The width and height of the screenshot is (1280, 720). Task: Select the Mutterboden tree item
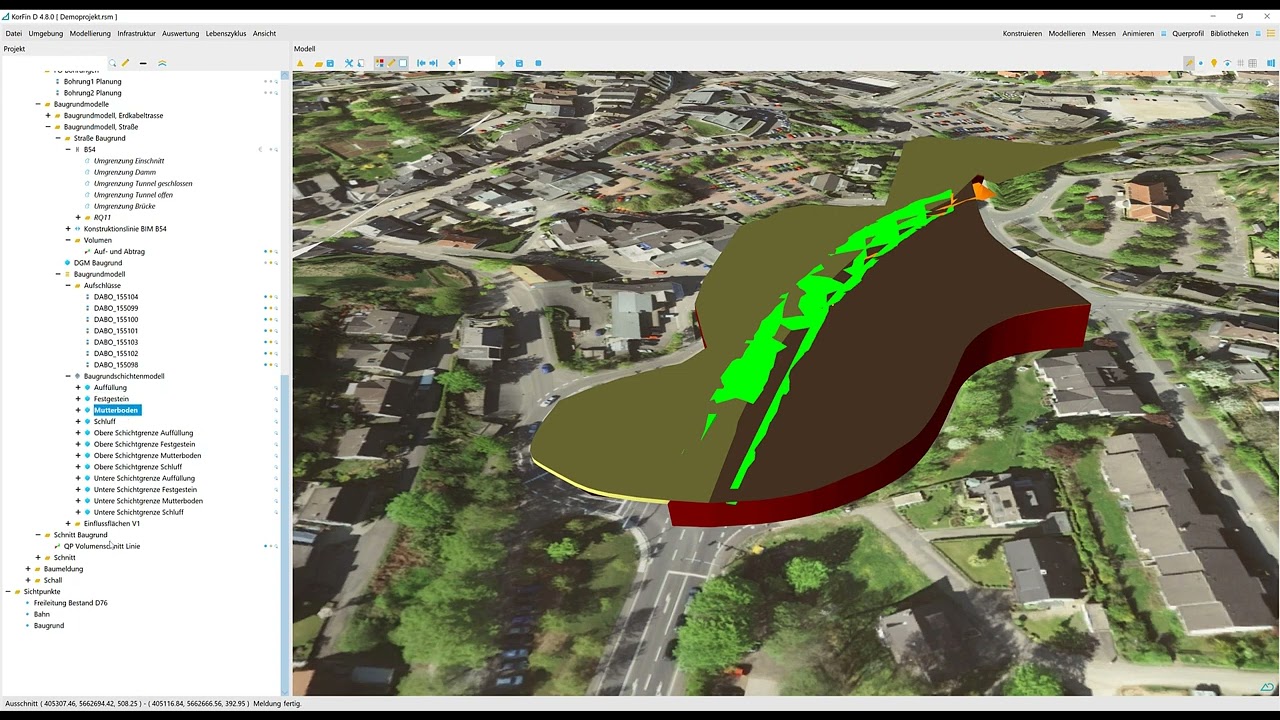[x=116, y=410]
